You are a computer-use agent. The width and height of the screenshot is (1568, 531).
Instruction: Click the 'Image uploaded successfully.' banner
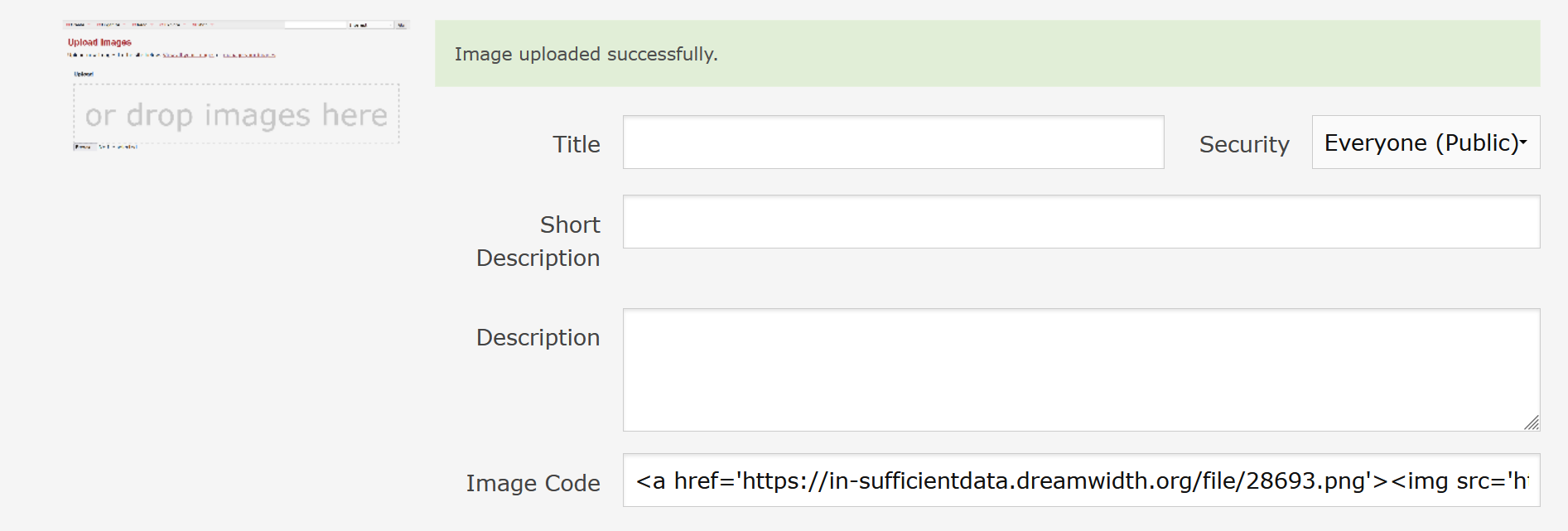[987, 54]
